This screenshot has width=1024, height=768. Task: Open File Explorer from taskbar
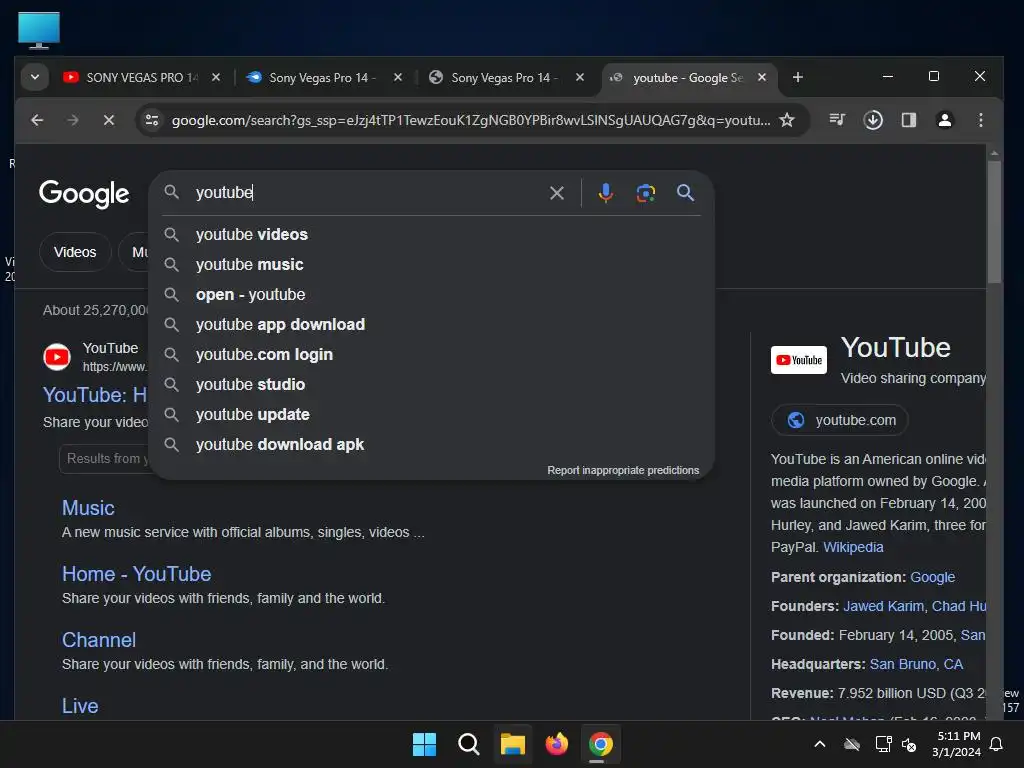pos(513,744)
